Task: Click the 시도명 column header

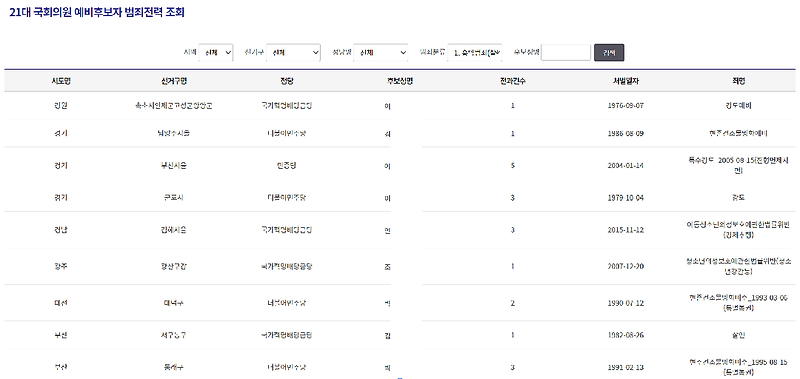Action: click(x=60, y=81)
